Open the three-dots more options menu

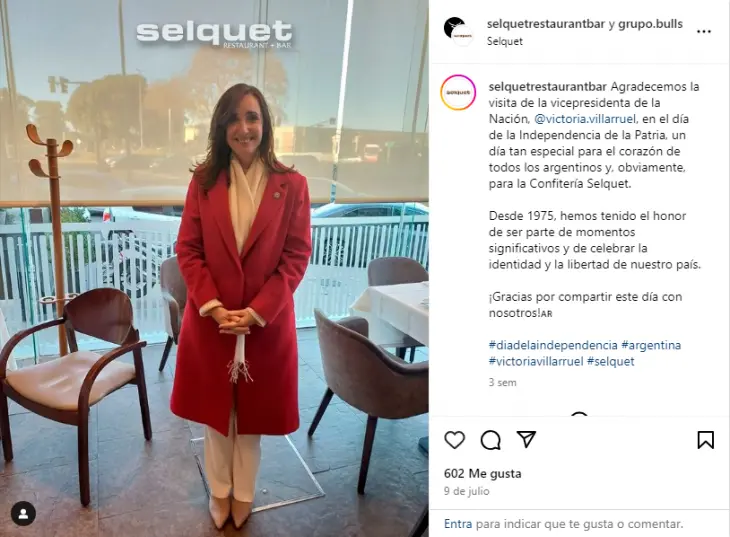(x=703, y=31)
